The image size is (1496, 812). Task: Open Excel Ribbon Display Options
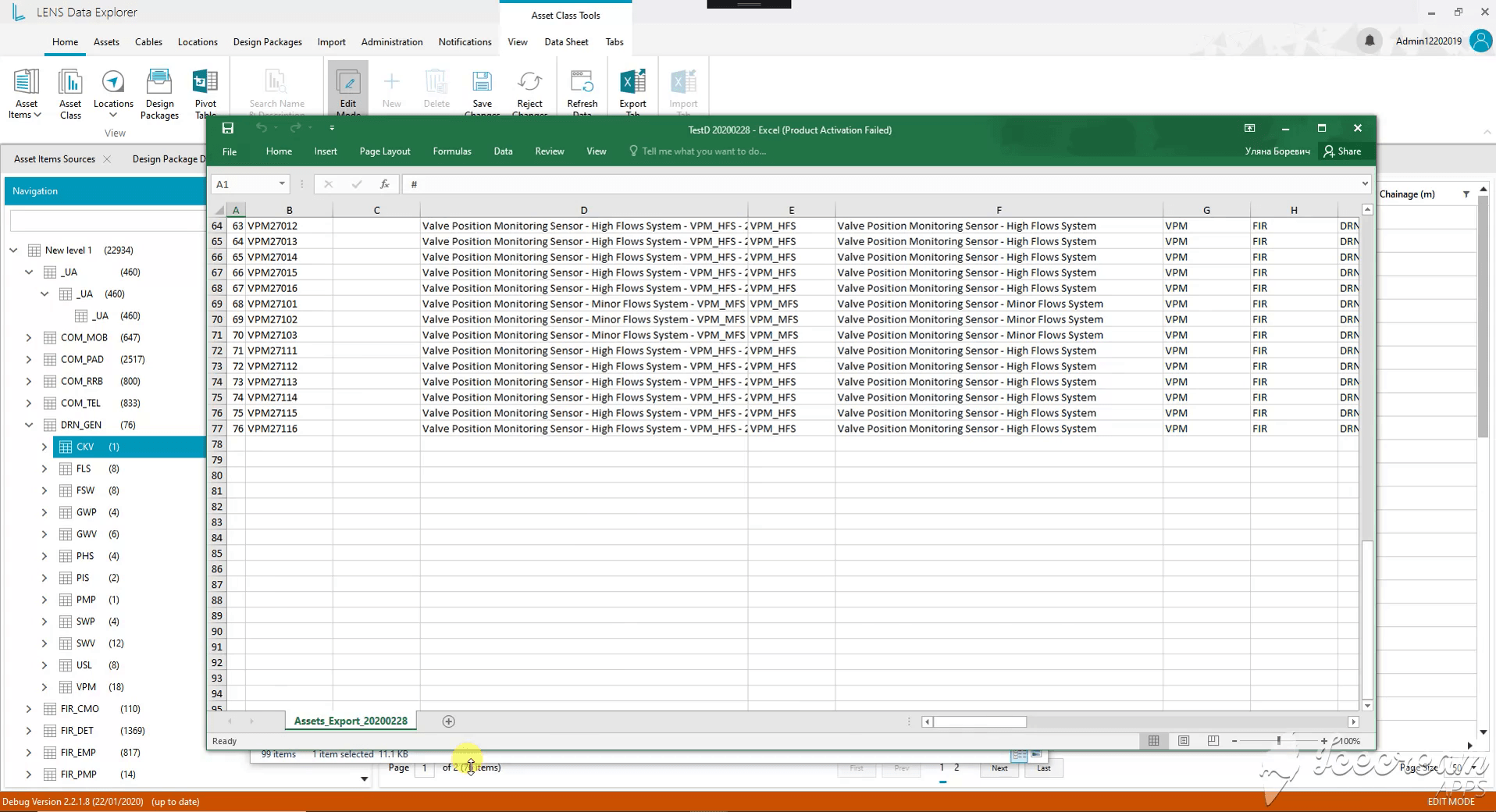(1249, 128)
